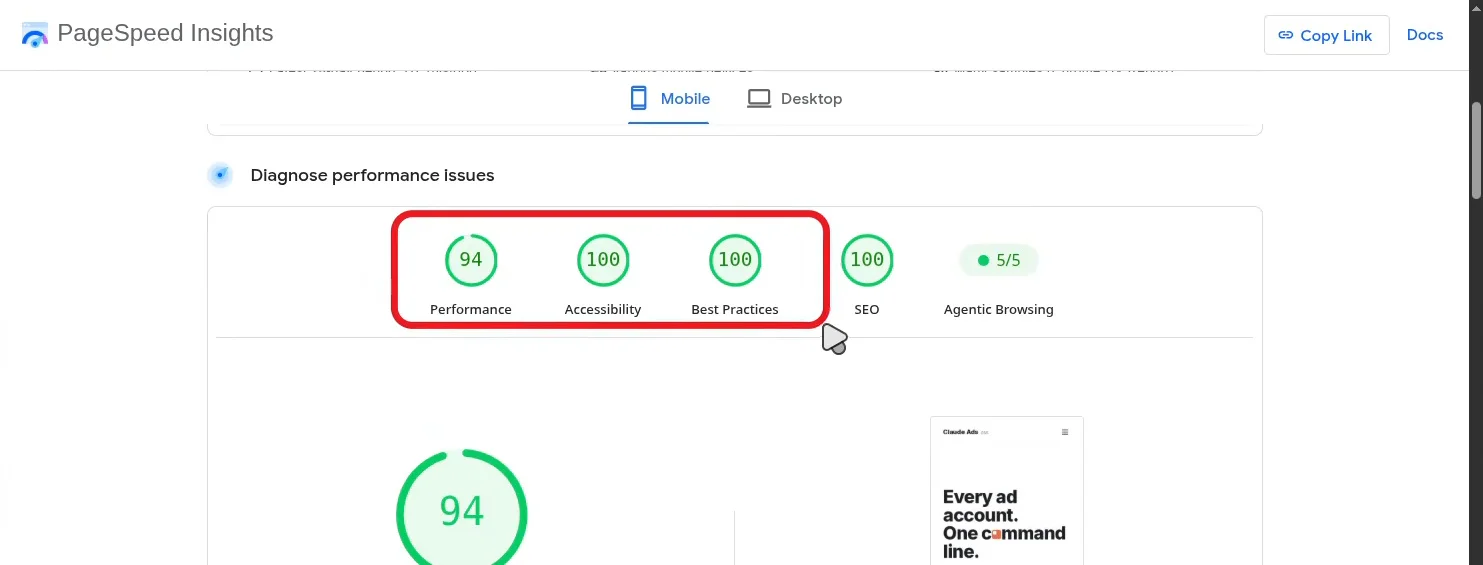Click the Diagnose performance issues lighthouse icon
This screenshot has width=1483, height=565.
click(x=220, y=175)
